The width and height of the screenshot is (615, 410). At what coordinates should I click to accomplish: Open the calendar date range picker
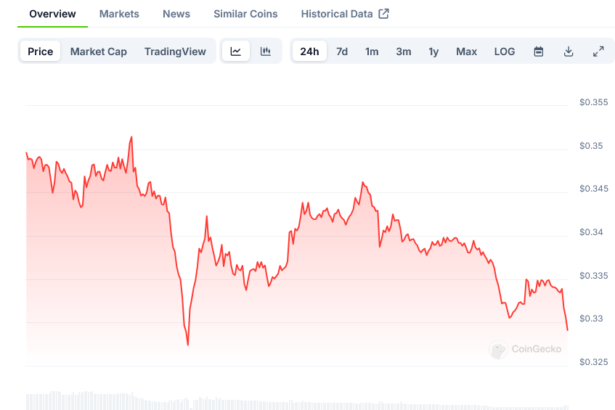(538, 51)
